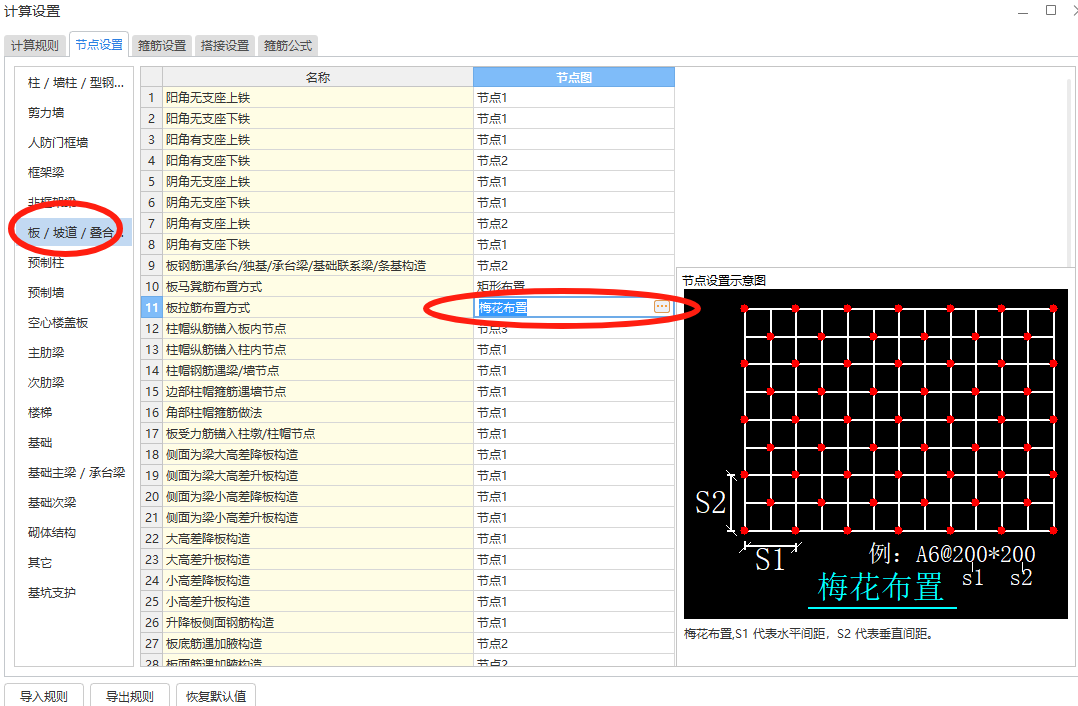Click the 节点图 column header
The image size is (1078, 706).
(x=573, y=77)
